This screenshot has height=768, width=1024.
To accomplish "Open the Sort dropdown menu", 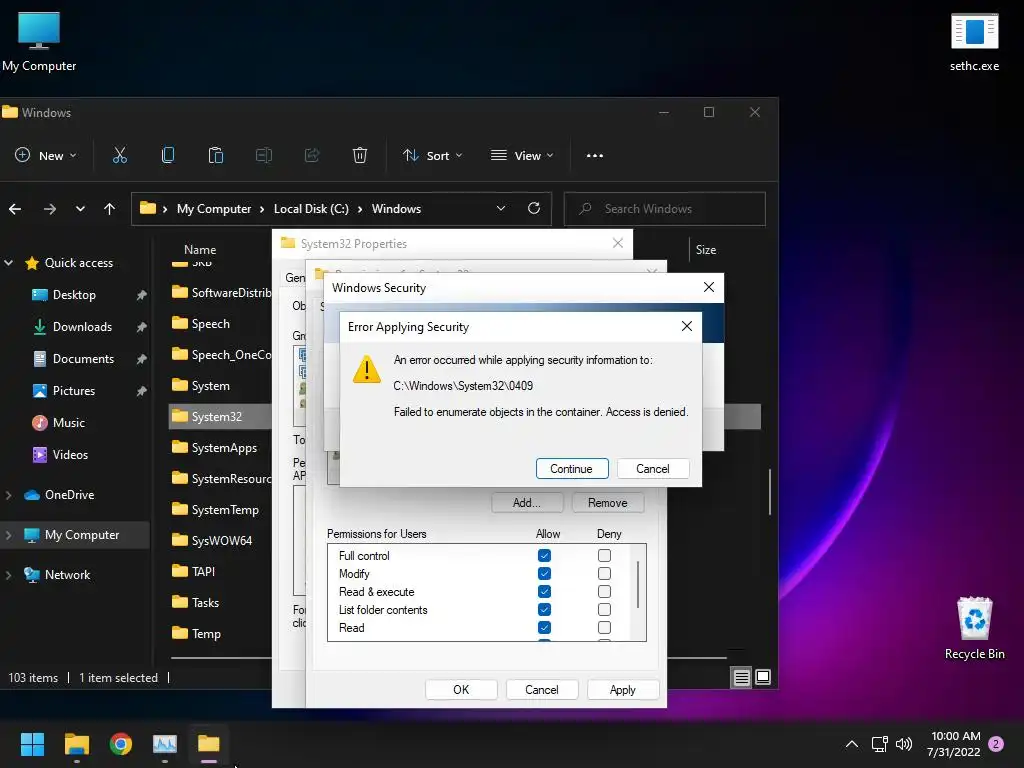I will pos(432,155).
